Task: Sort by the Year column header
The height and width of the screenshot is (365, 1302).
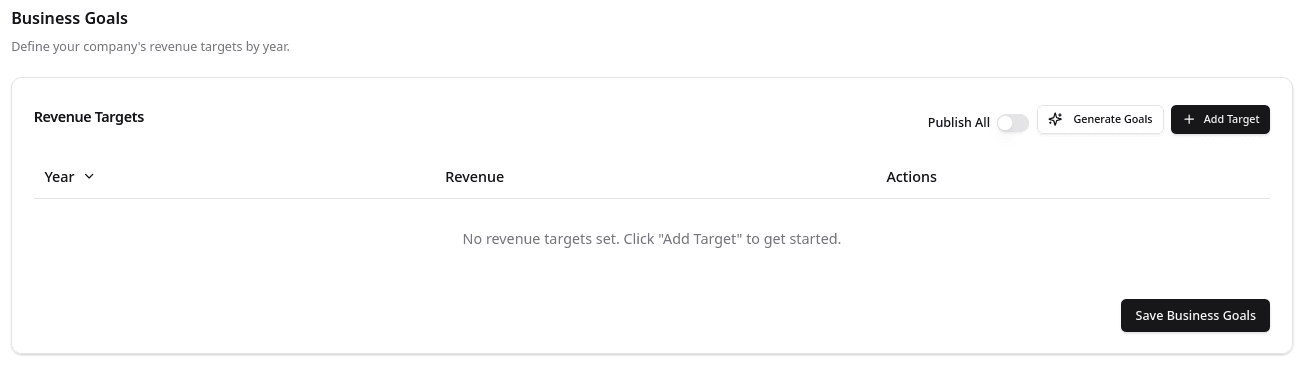Action: pos(69,176)
